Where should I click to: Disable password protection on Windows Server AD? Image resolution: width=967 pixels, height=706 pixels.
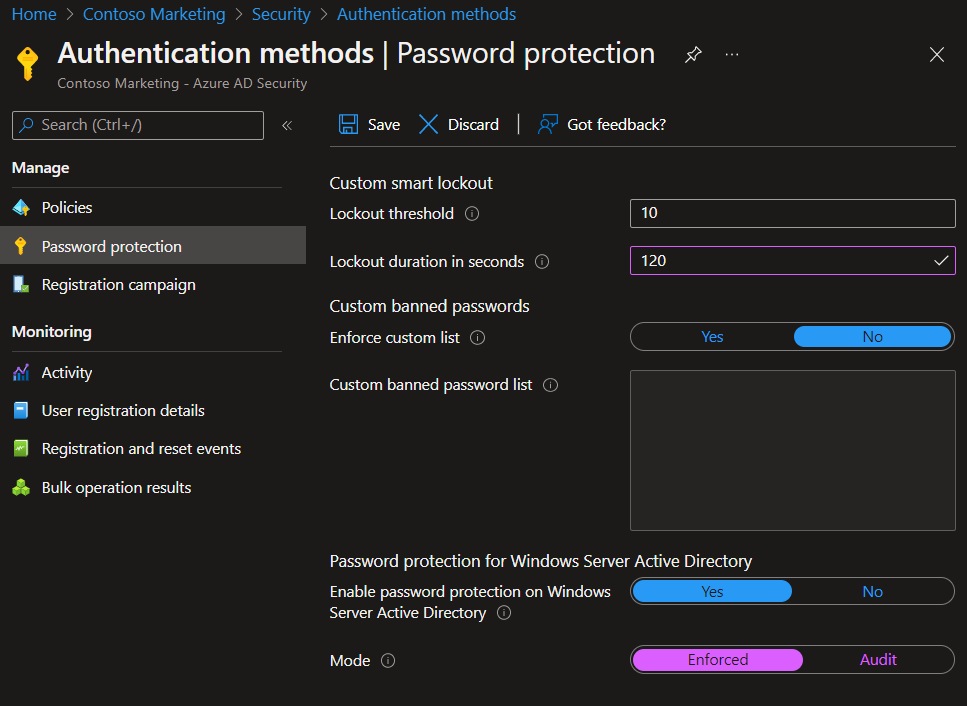coord(872,592)
